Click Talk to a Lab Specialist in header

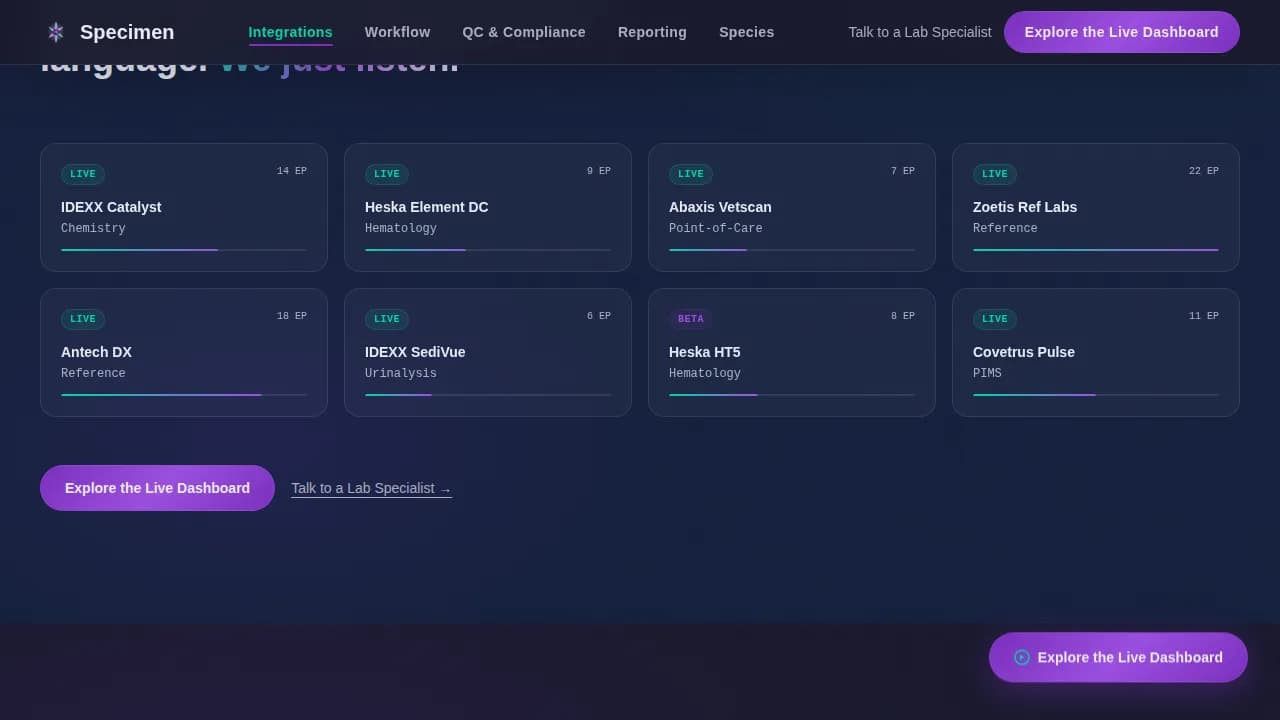click(920, 32)
